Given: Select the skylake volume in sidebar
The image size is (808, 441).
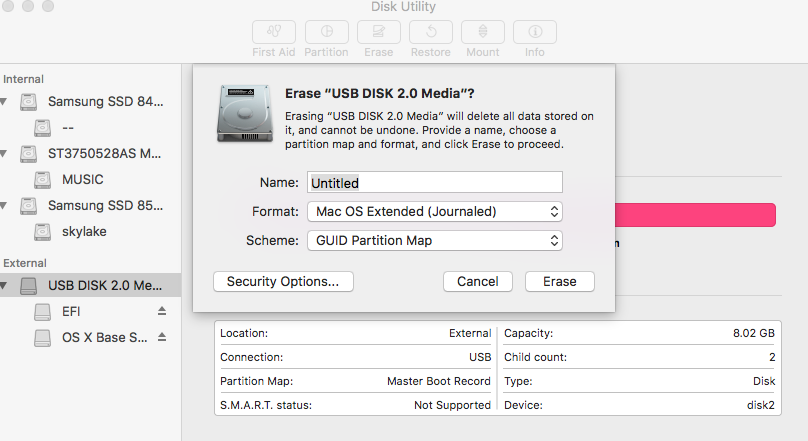Looking at the screenshot, I should 83,232.
